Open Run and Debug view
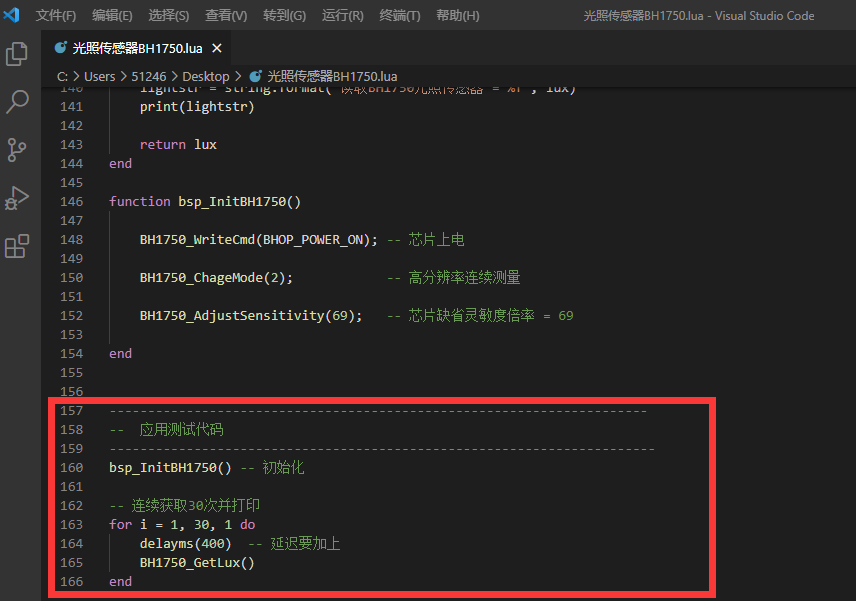856x601 pixels. click(17, 198)
